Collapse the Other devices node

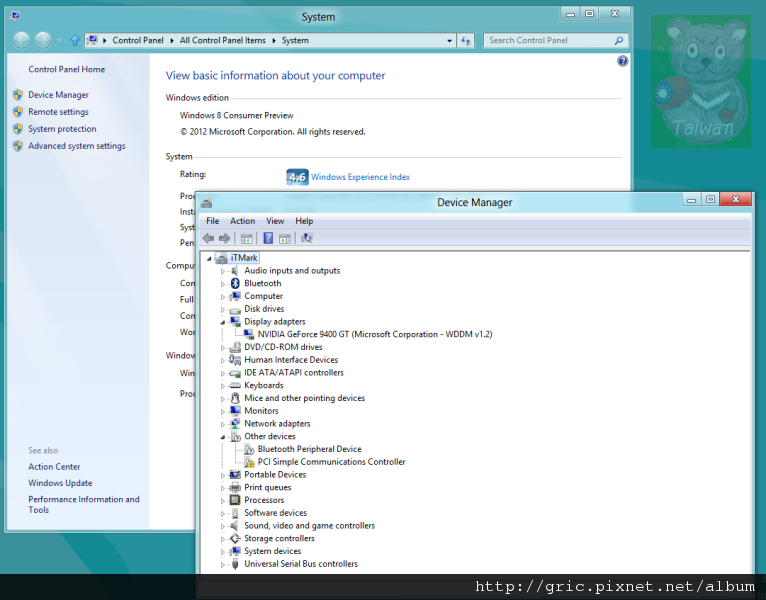pyautogui.click(x=223, y=437)
